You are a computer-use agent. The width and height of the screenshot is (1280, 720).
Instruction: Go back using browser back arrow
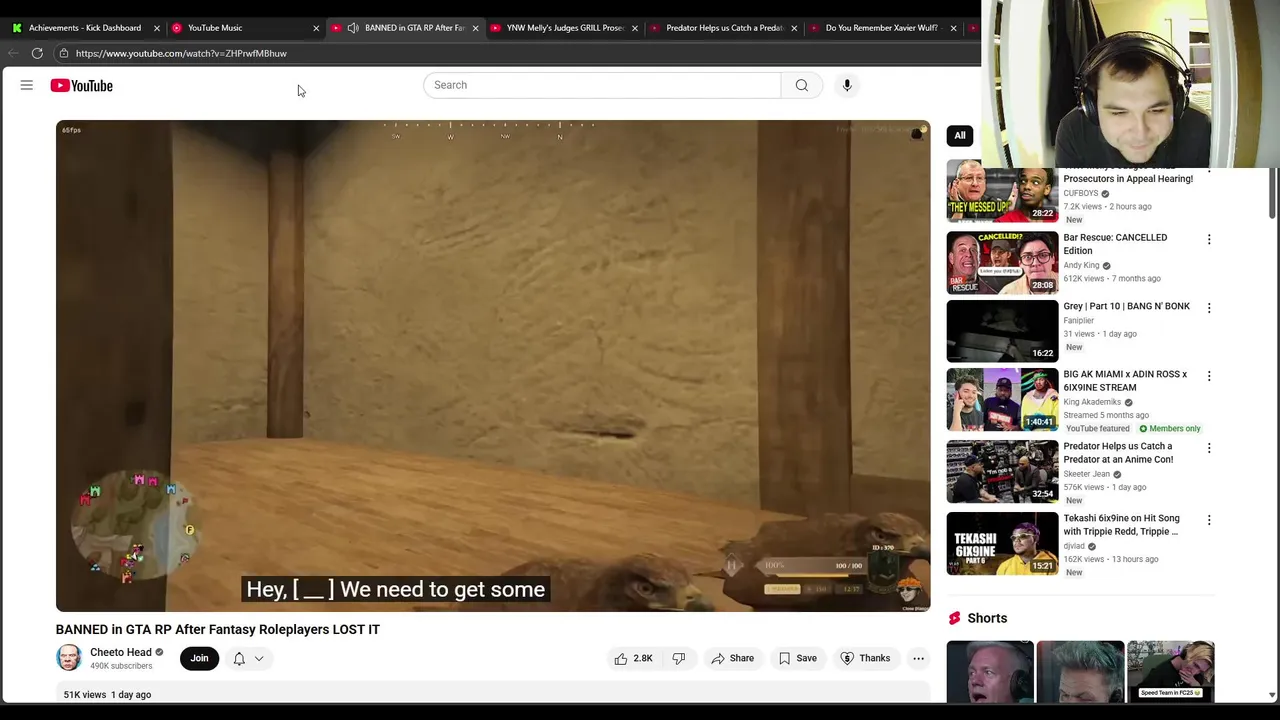click(x=13, y=53)
